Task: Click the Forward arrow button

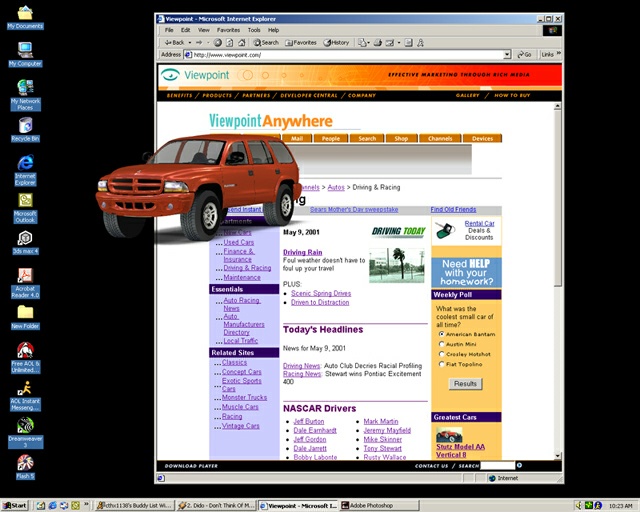Action: point(199,42)
